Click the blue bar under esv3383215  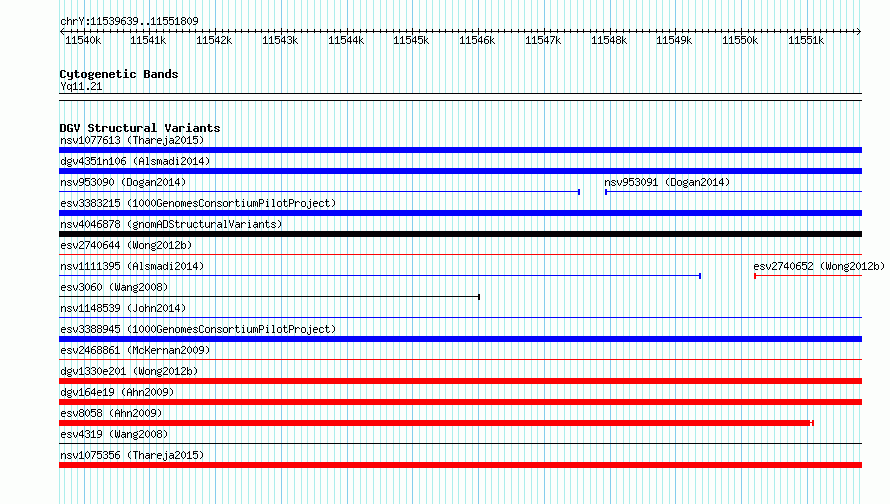tap(460, 213)
